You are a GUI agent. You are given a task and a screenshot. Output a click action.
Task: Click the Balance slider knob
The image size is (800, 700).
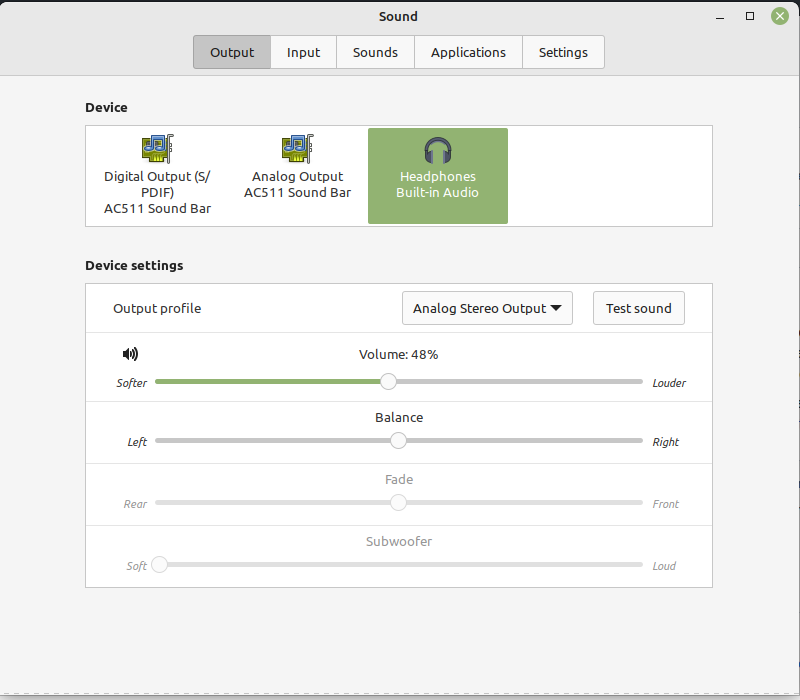pyautogui.click(x=399, y=440)
